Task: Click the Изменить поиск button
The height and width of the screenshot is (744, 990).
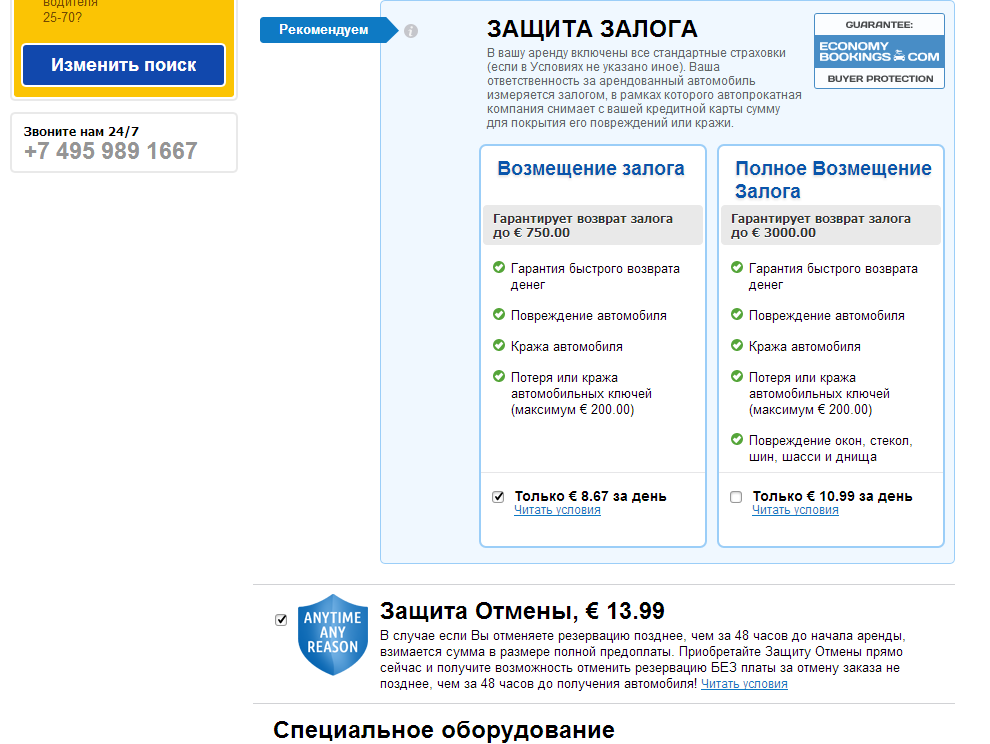Action: click(124, 65)
